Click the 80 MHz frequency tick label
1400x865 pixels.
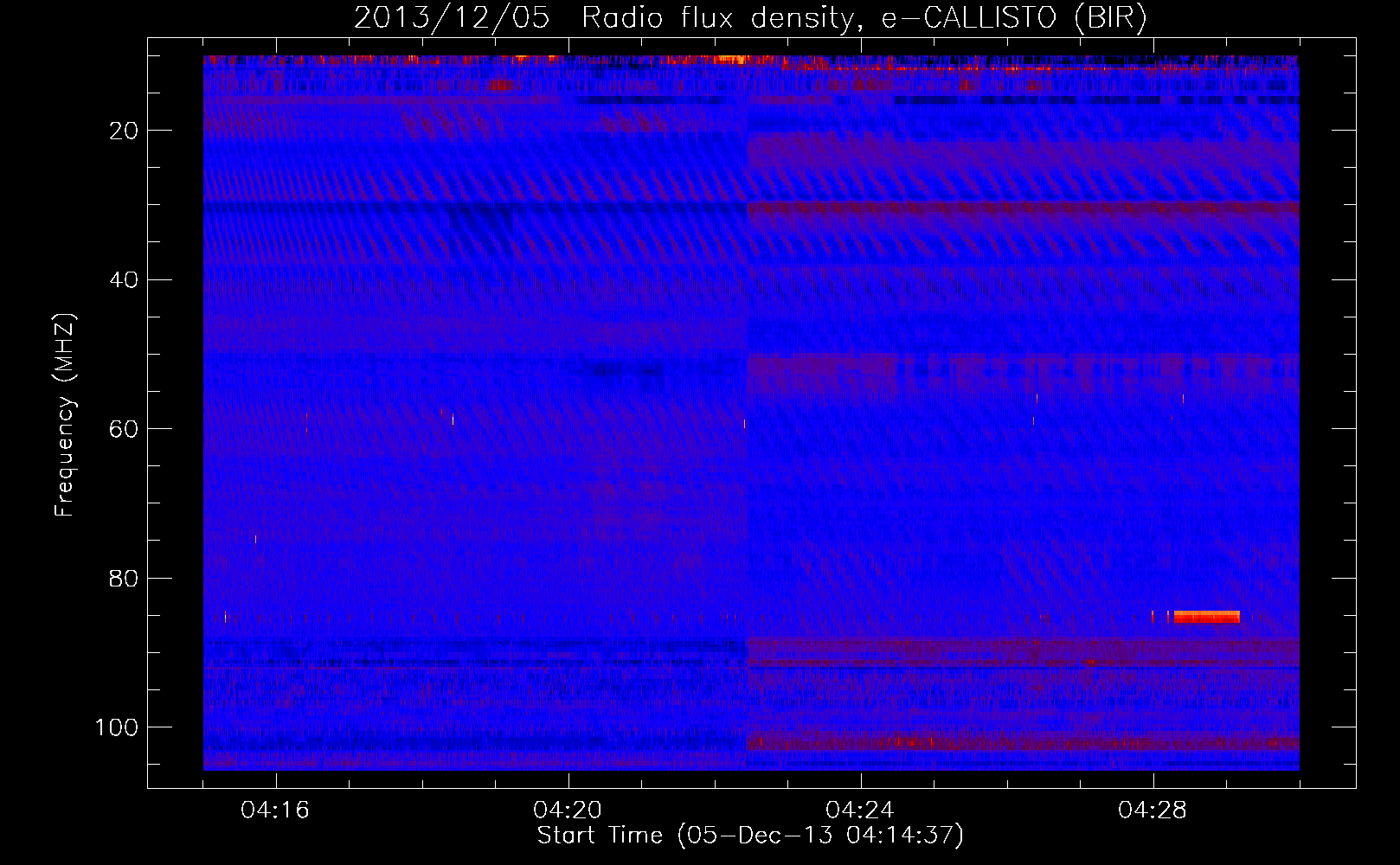click(x=125, y=578)
